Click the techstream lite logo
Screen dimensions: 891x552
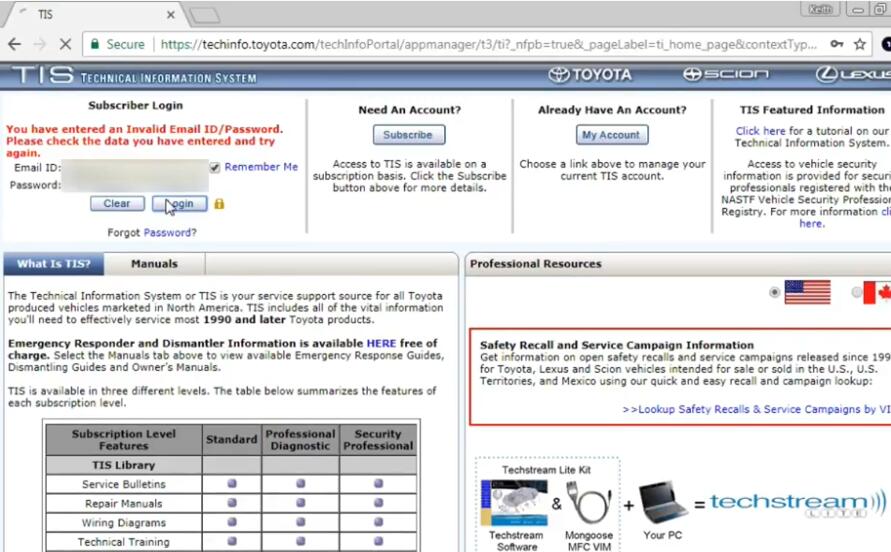[797, 504]
